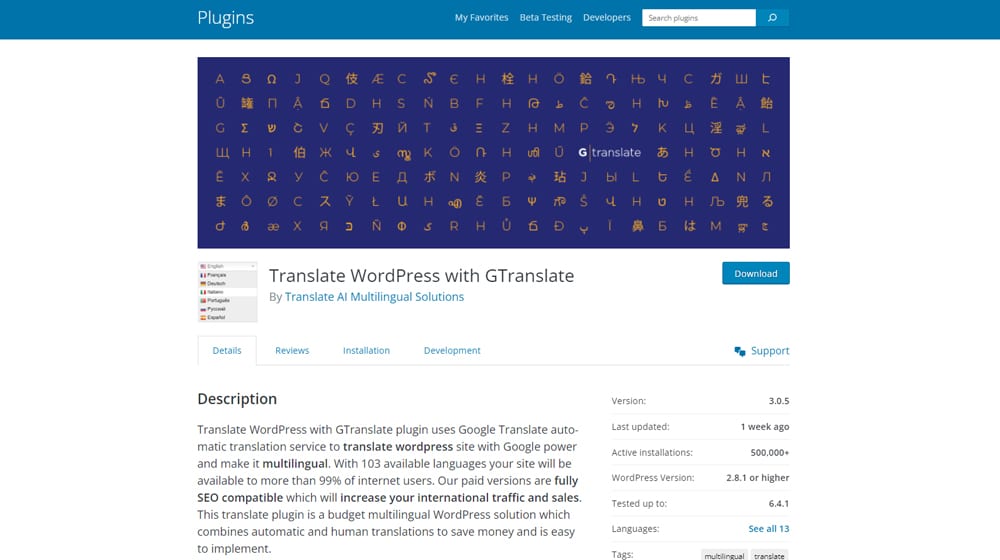The image size is (1000, 560).
Task: Click the search magnifier button
Action: 772,18
